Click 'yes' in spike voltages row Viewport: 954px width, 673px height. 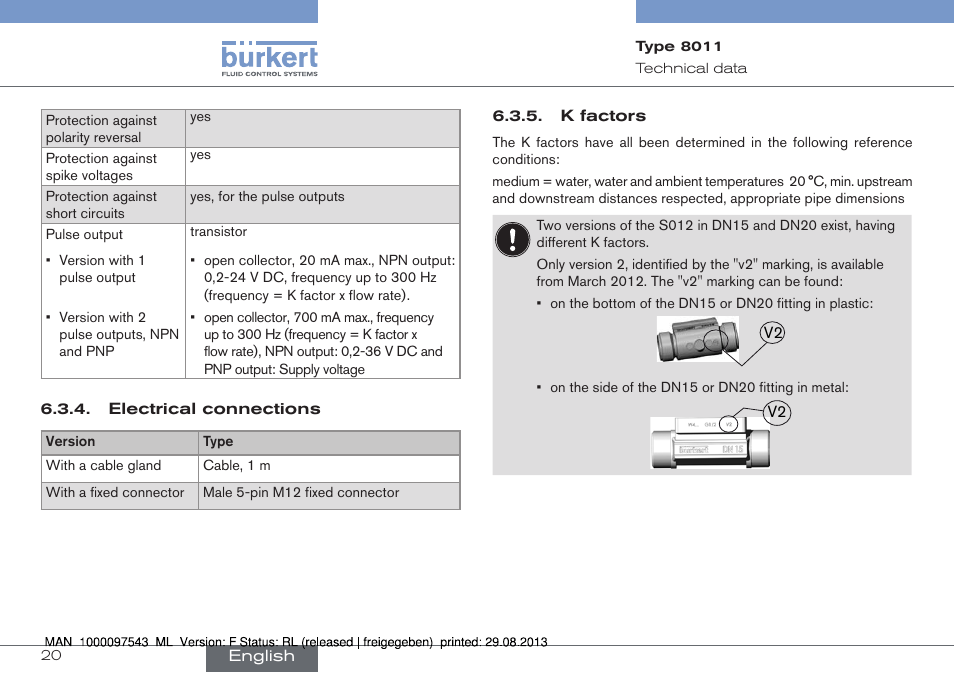(200, 155)
